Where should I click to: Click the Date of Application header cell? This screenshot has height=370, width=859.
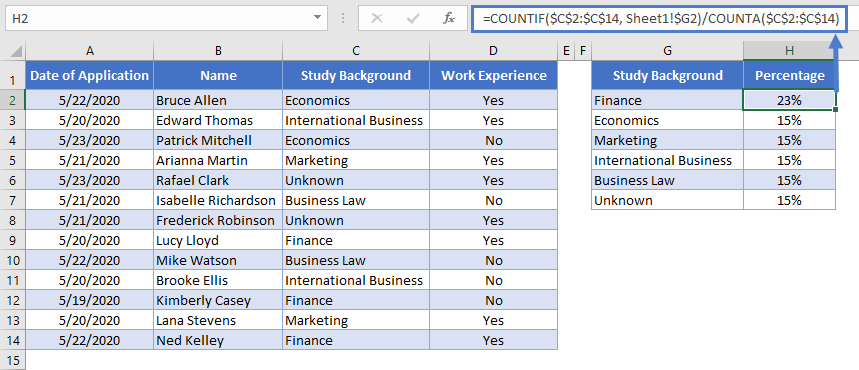(x=90, y=76)
